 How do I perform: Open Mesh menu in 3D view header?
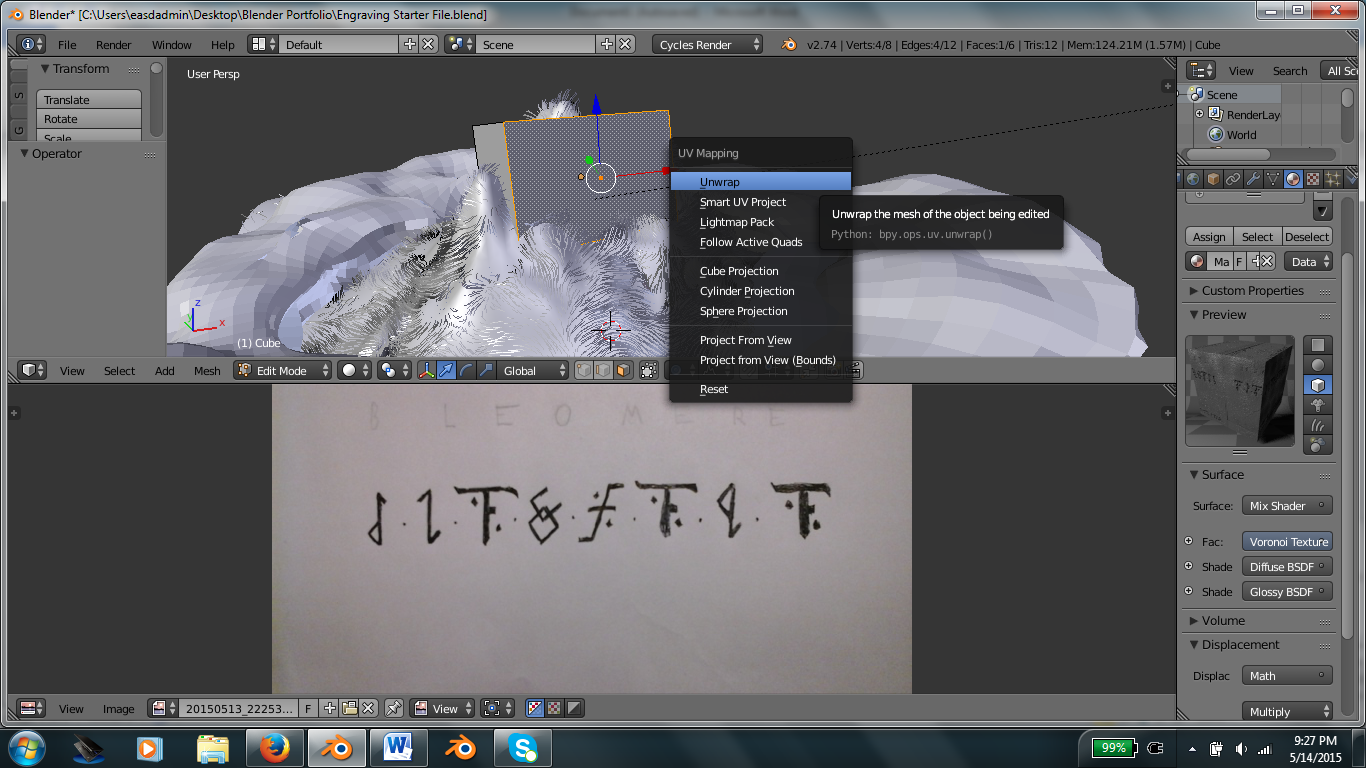click(207, 371)
